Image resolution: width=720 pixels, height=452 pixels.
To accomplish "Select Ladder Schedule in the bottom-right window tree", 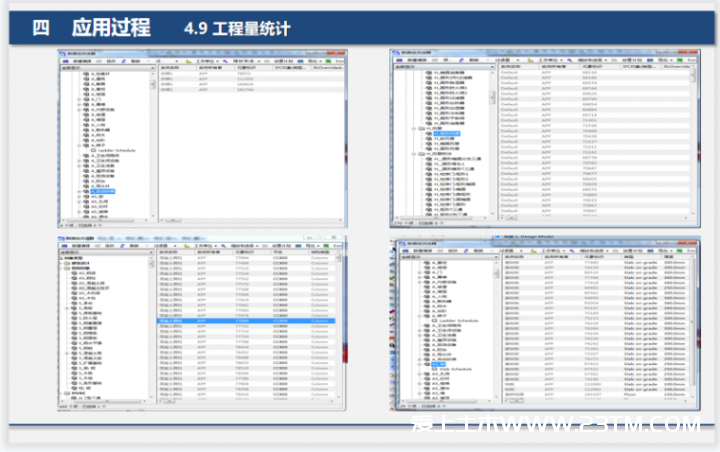I will tap(458, 321).
